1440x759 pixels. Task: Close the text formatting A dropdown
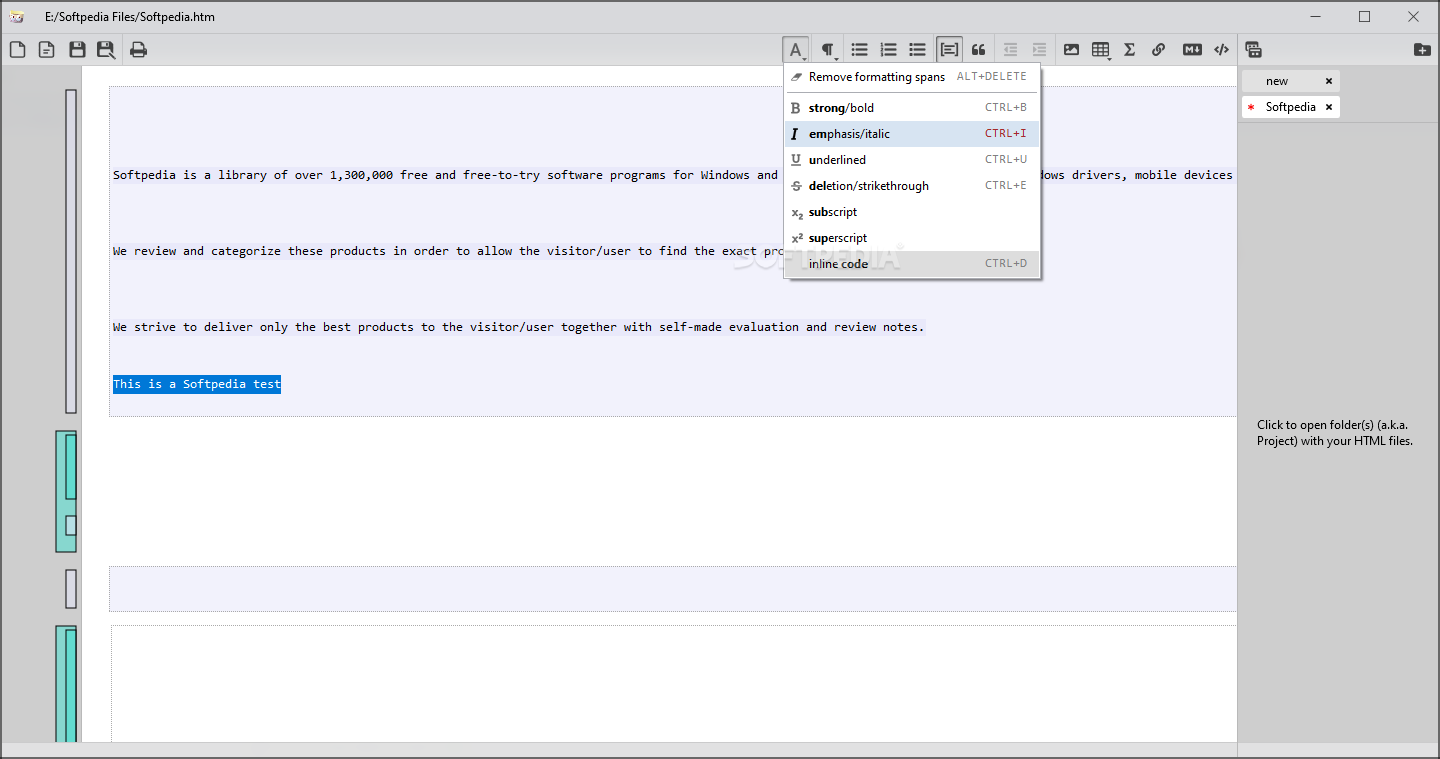point(796,49)
